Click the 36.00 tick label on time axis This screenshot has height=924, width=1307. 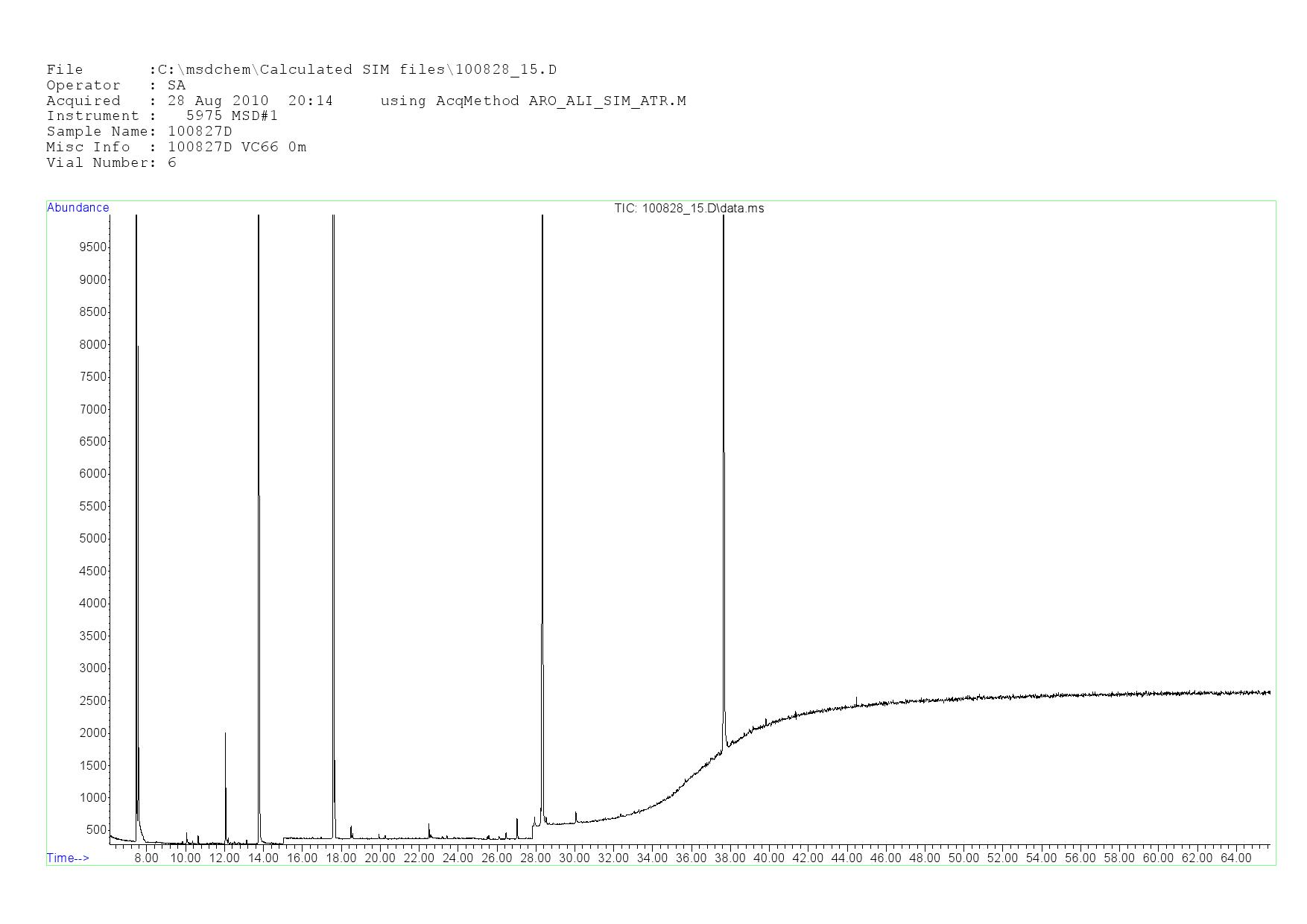pyautogui.click(x=691, y=858)
